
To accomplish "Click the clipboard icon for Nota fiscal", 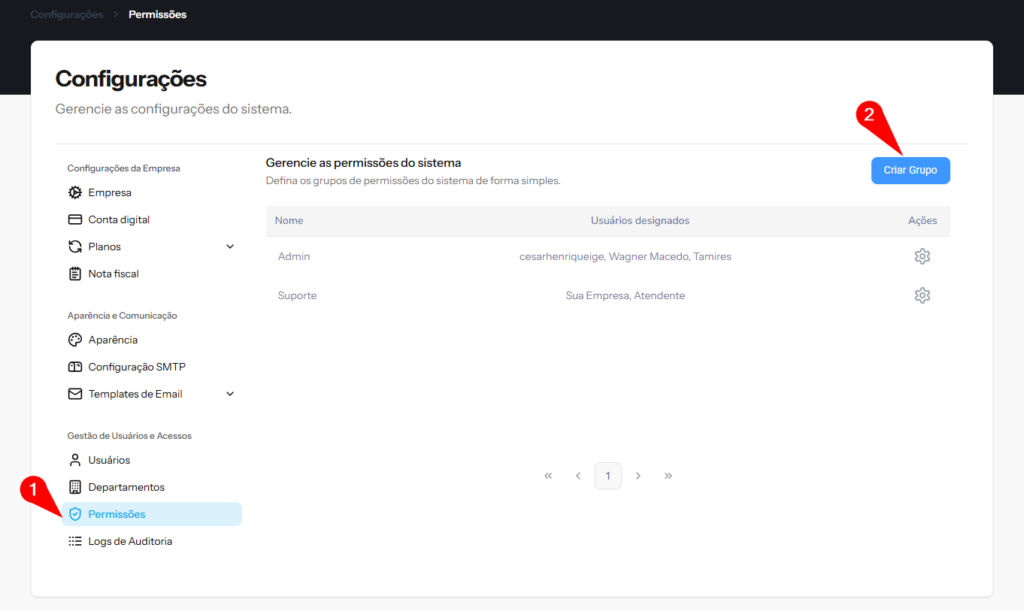I will click(75, 274).
